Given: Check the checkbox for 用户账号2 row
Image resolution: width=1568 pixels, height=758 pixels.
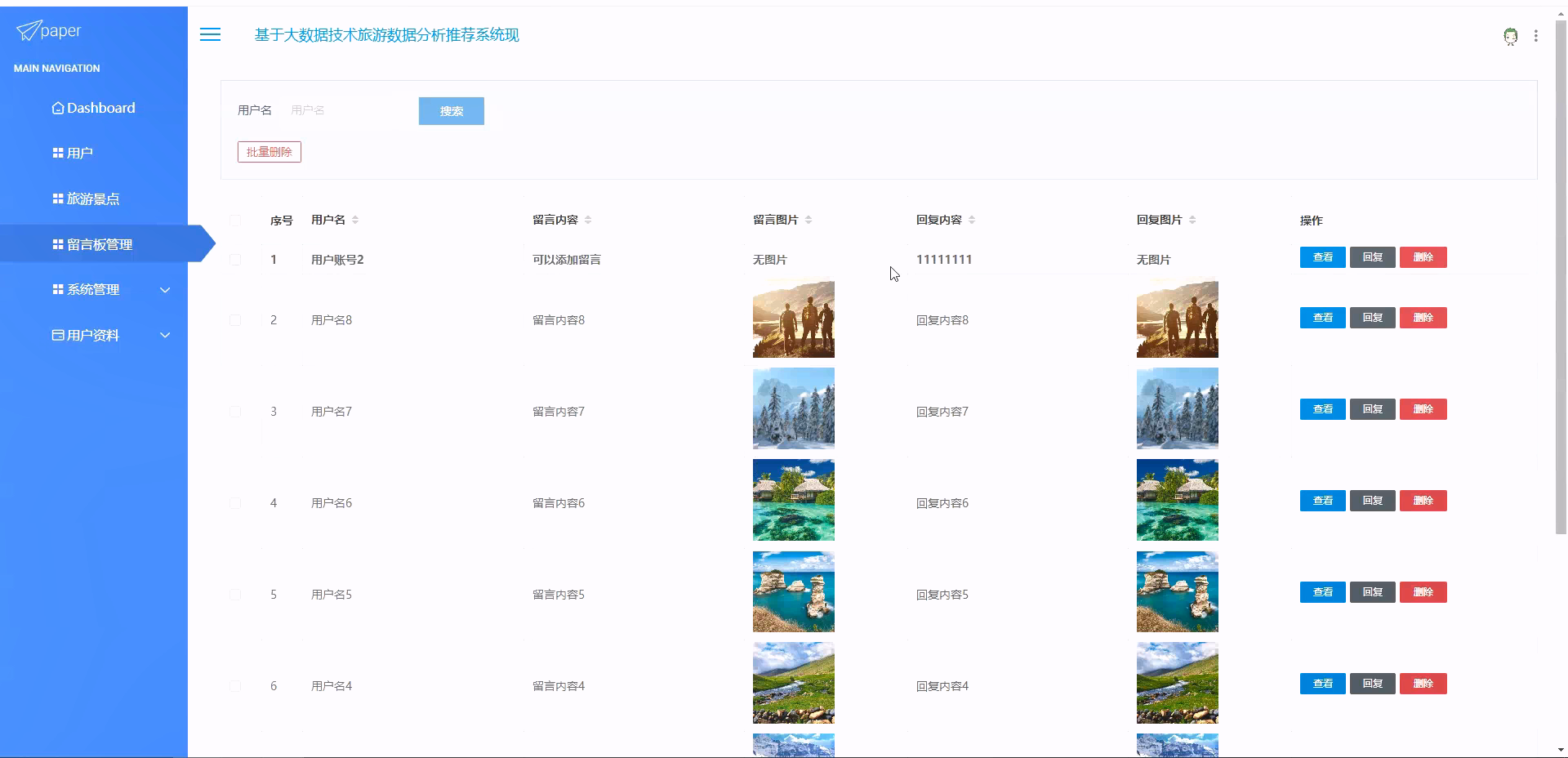Looking at the screenshot, I should pyautogui.click(x=236, y=260).
